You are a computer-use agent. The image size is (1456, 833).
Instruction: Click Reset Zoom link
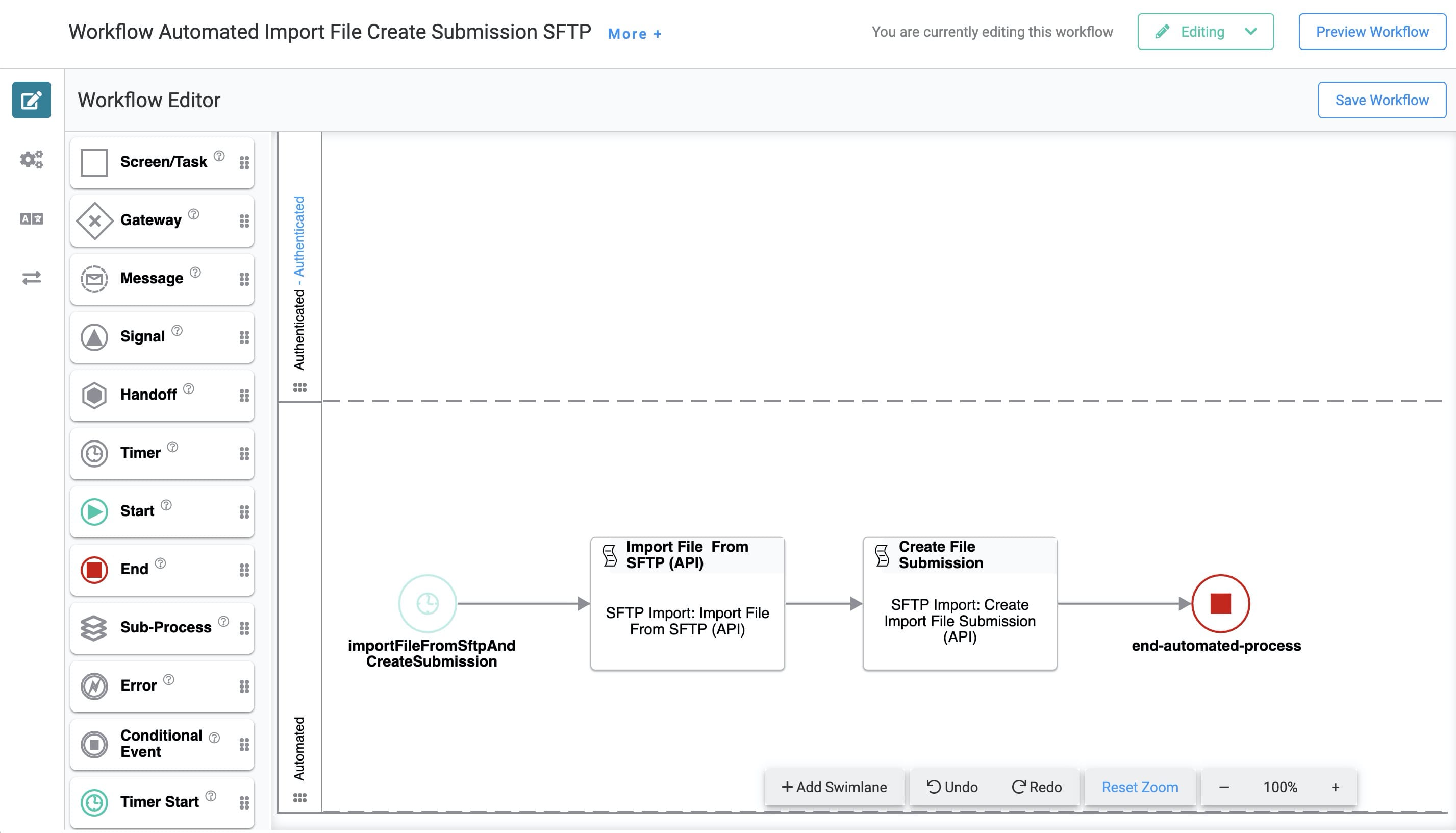coord(1140,787)
